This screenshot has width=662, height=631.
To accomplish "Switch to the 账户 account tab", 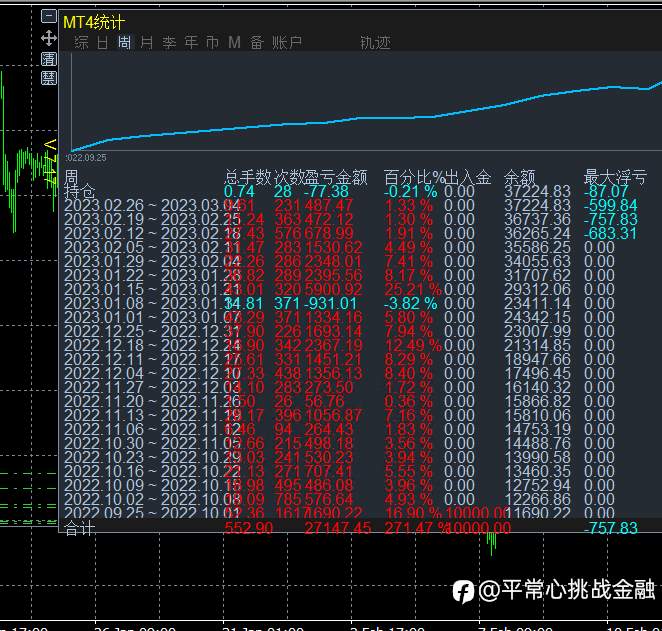I will pyautogui.click(x=287, y=42).
